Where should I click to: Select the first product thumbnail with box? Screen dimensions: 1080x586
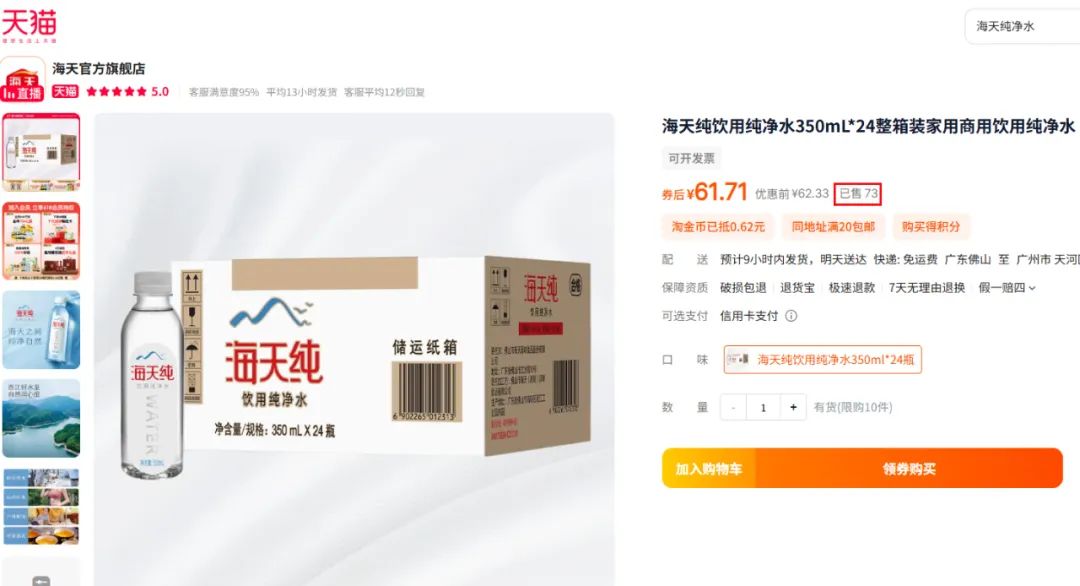(41, 152)
